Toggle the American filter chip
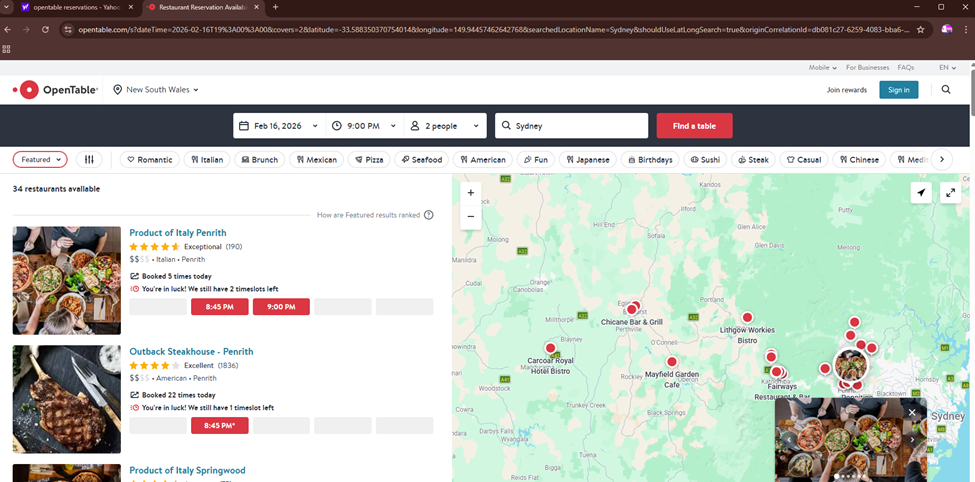The height and width of the screenshot is (482, 975). [x=483, y=160]
